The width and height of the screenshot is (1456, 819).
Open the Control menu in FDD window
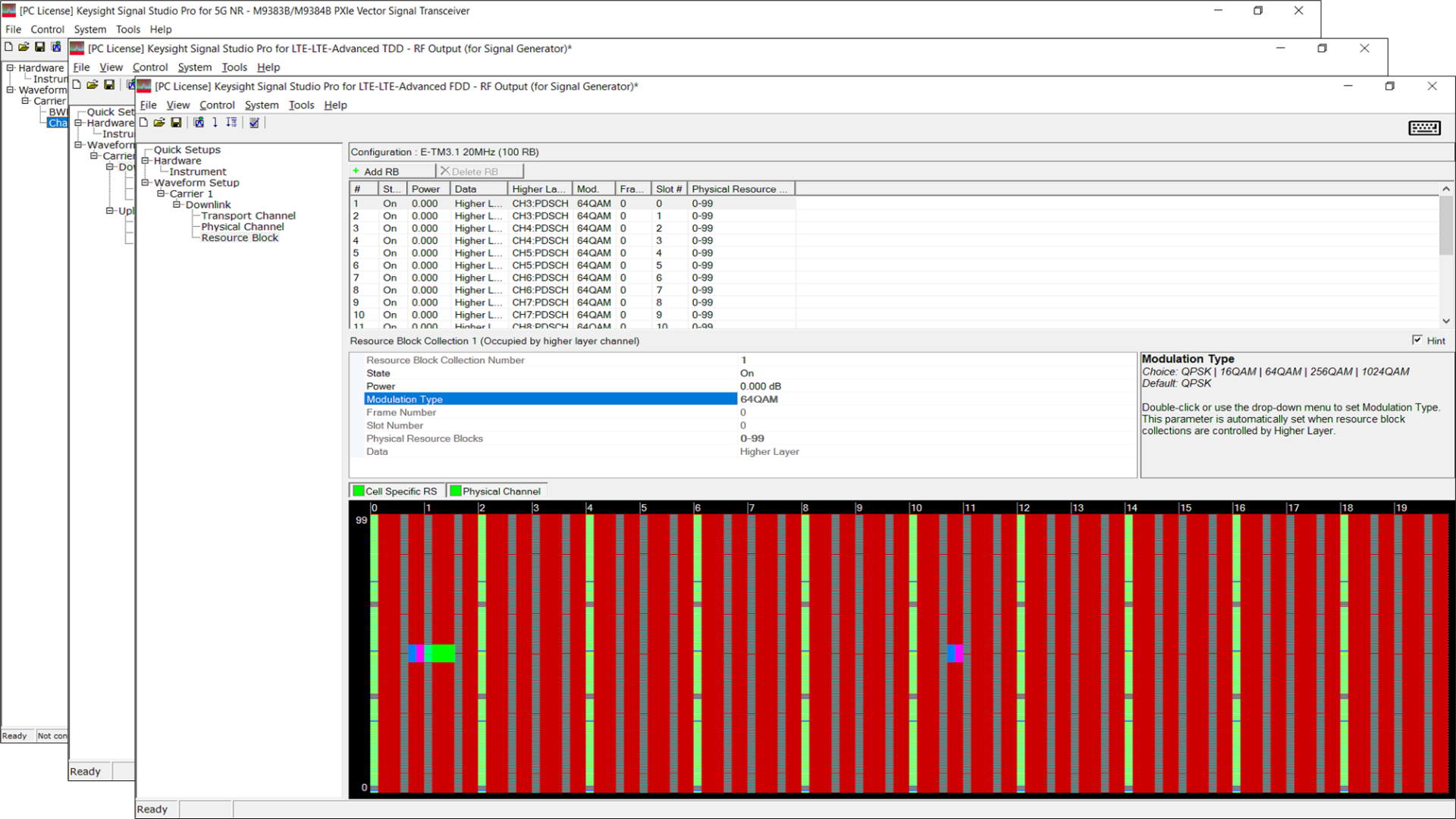(217, 105)
